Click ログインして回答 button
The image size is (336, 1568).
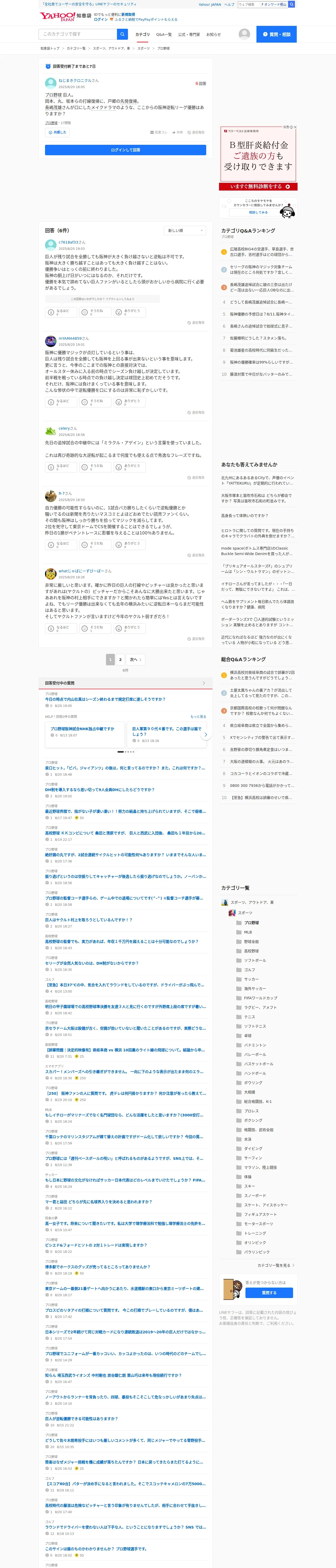pos(126,150)
